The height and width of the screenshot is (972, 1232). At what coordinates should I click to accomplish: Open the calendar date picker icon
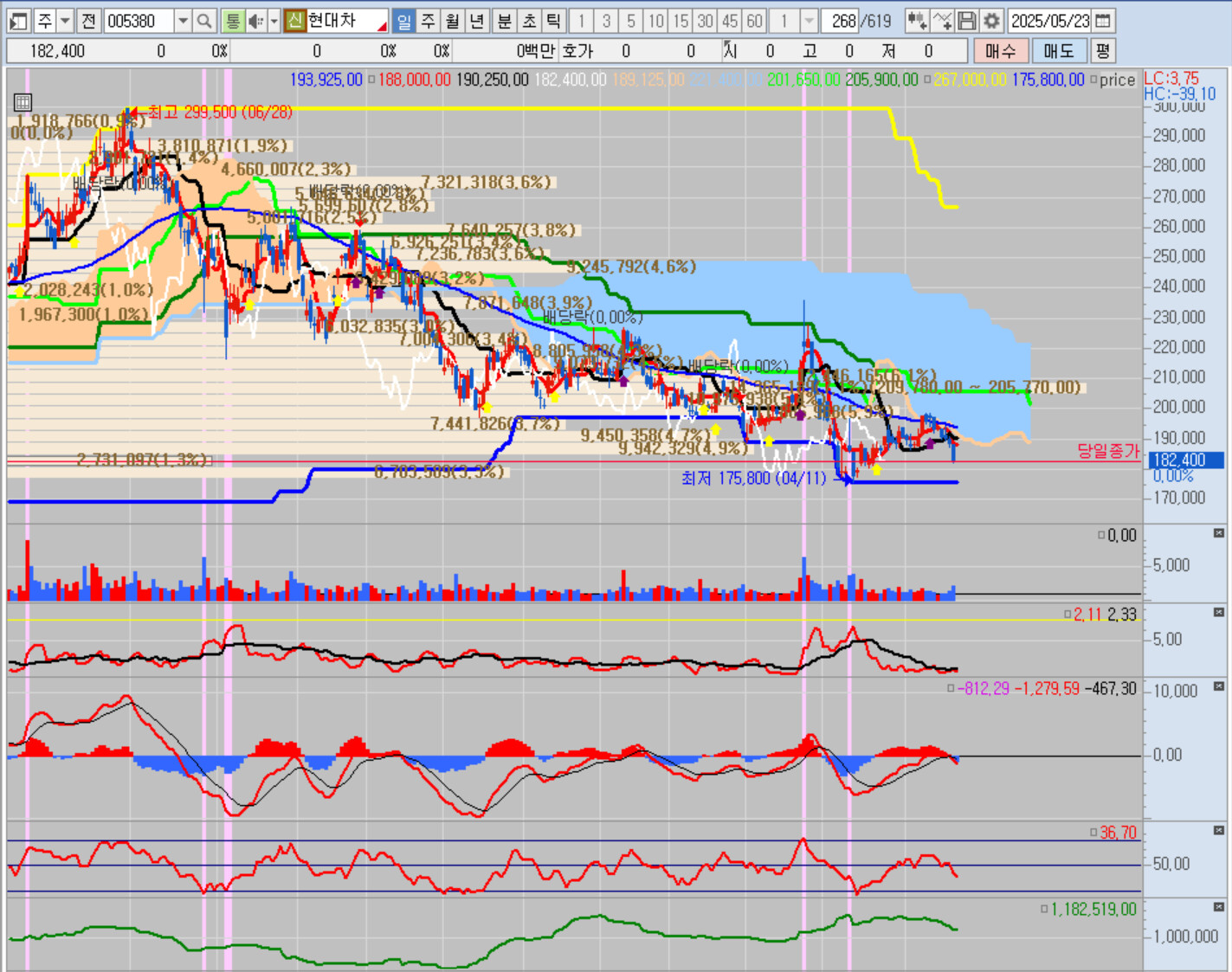coord(1103,21)
